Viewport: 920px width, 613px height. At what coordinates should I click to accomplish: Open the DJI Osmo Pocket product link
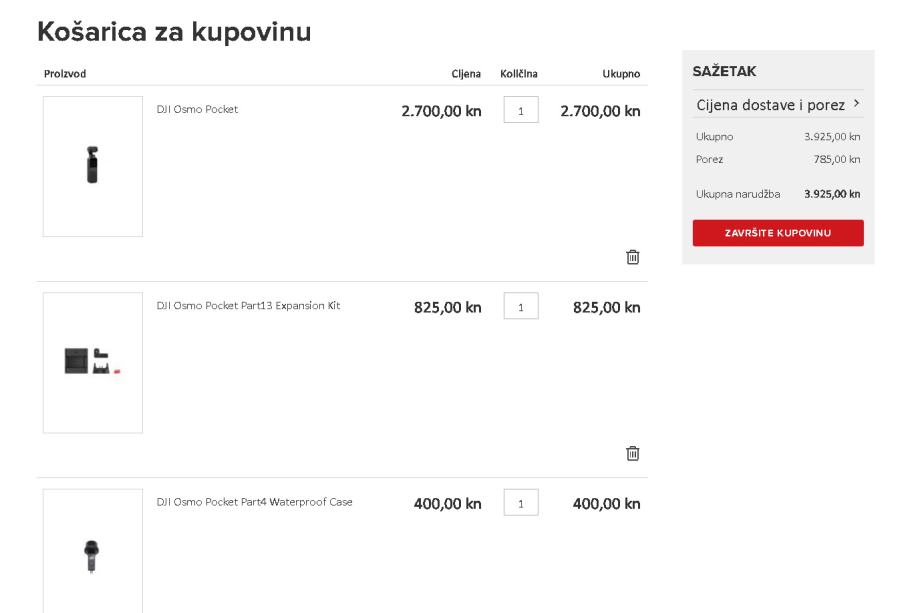click(197, 110)
